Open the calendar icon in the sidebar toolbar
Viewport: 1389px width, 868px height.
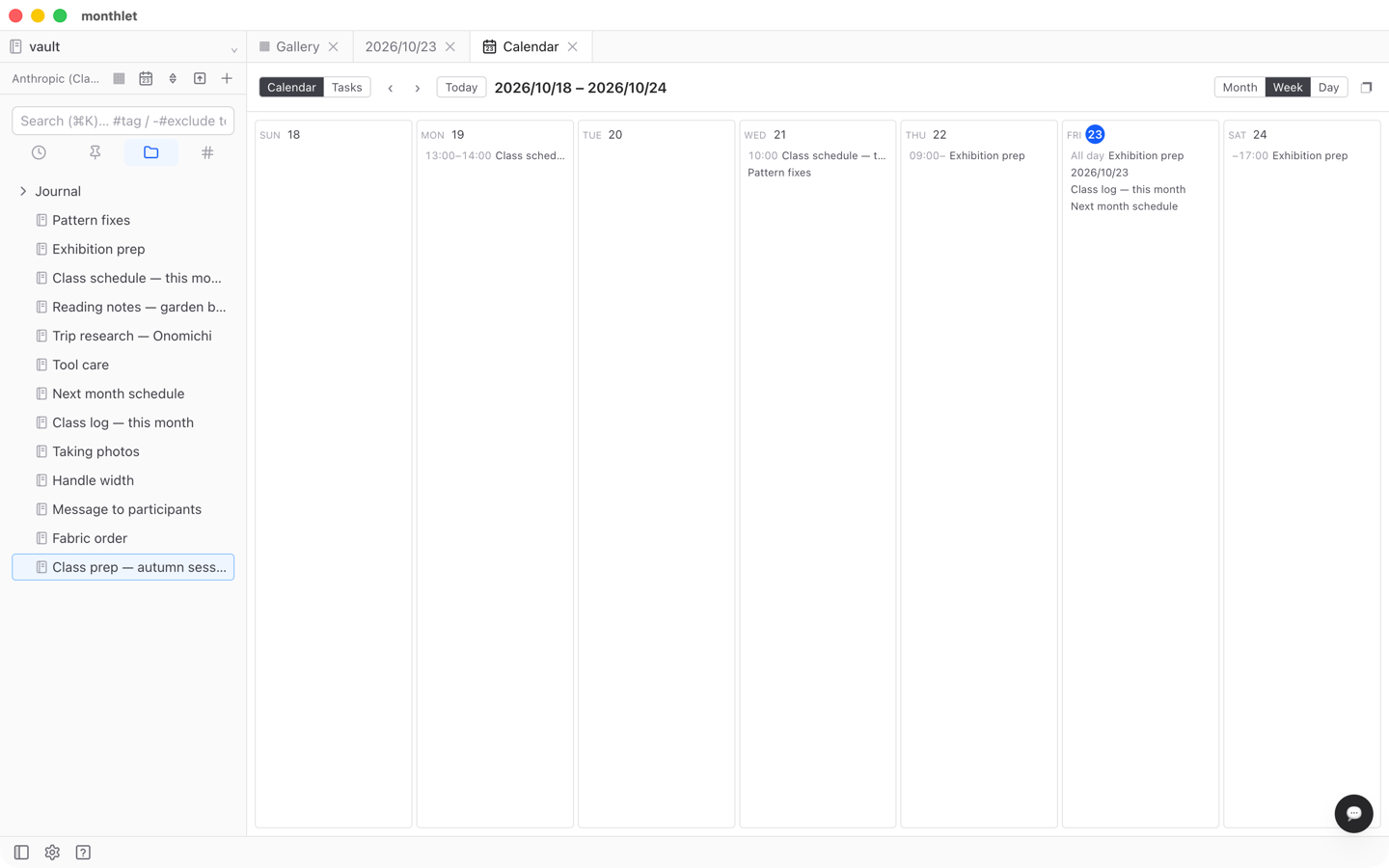[146, 78]
